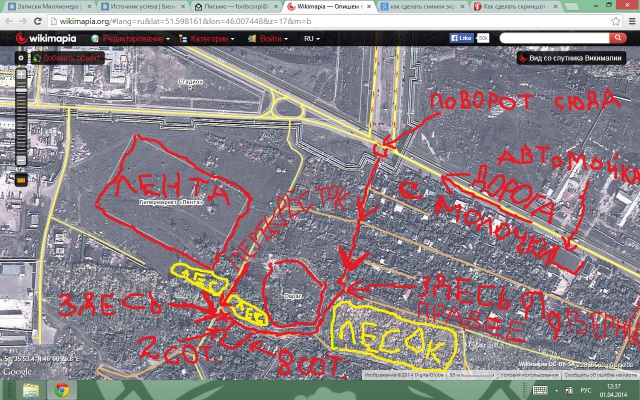Click the zoom level slider track
The width and height of the screenshot is (640, 400).
(20, 115)
